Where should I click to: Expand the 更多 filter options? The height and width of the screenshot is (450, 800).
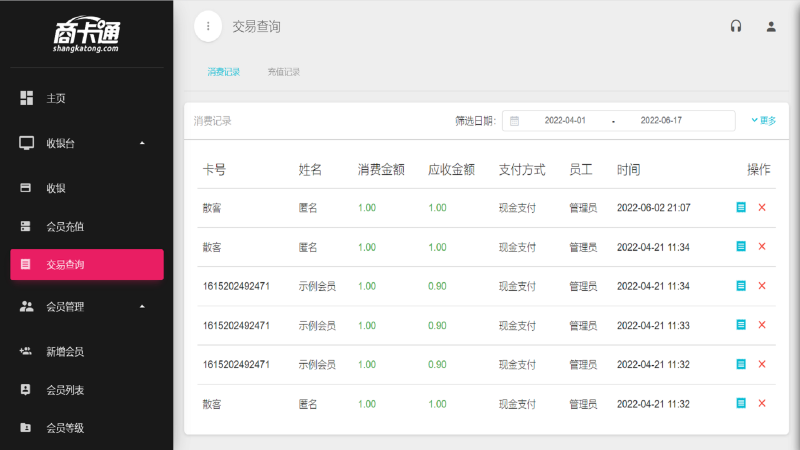[x=763, y=120]
